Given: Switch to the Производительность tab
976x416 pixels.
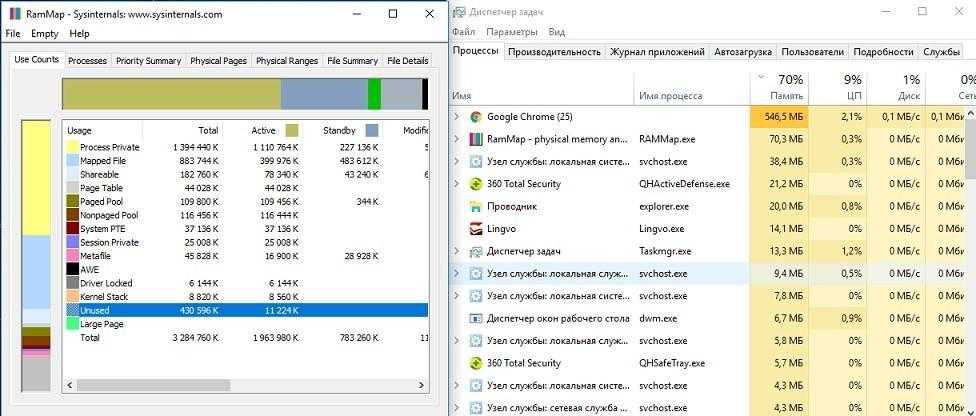Looking at the screenshot, I should [x=554, y=52].
